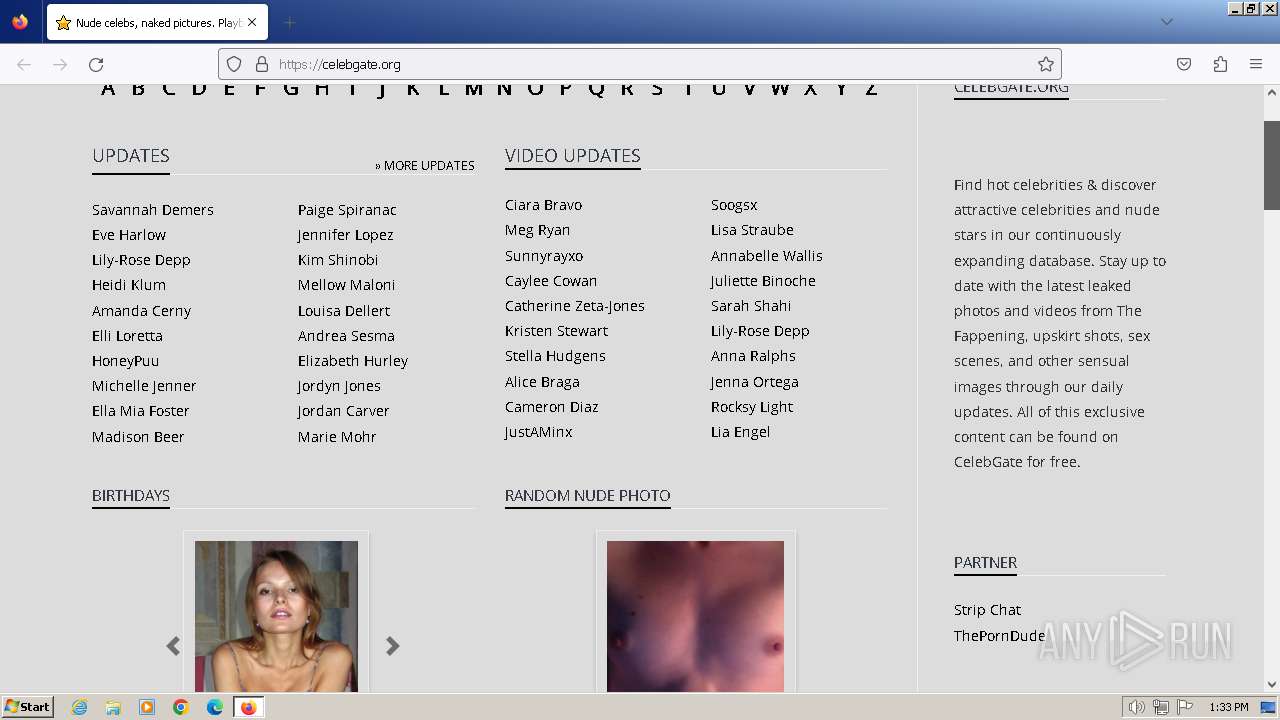Screen dimensions: 1280x720
Task: Click the scrollbar up arrow
Action: (1272, 94)
